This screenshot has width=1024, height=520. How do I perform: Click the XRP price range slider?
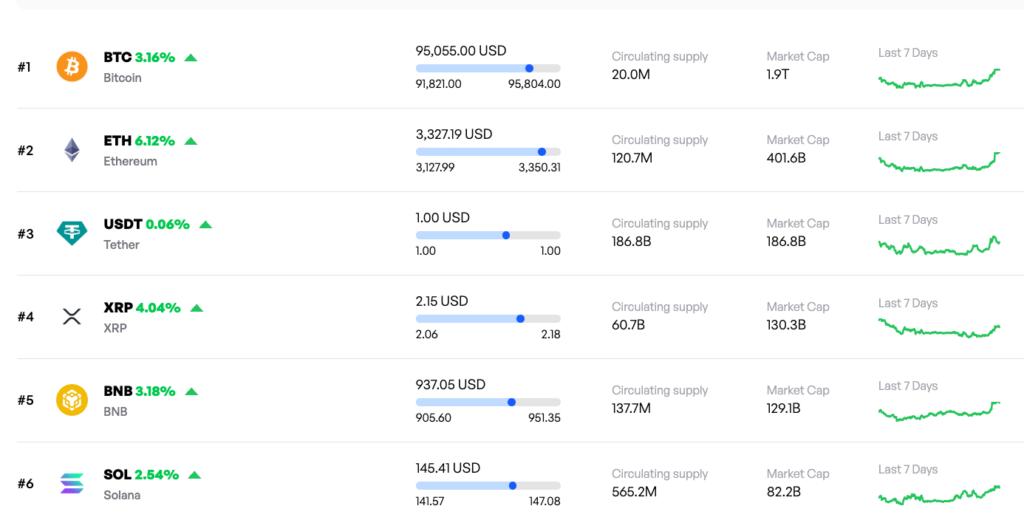click(488, 319)
